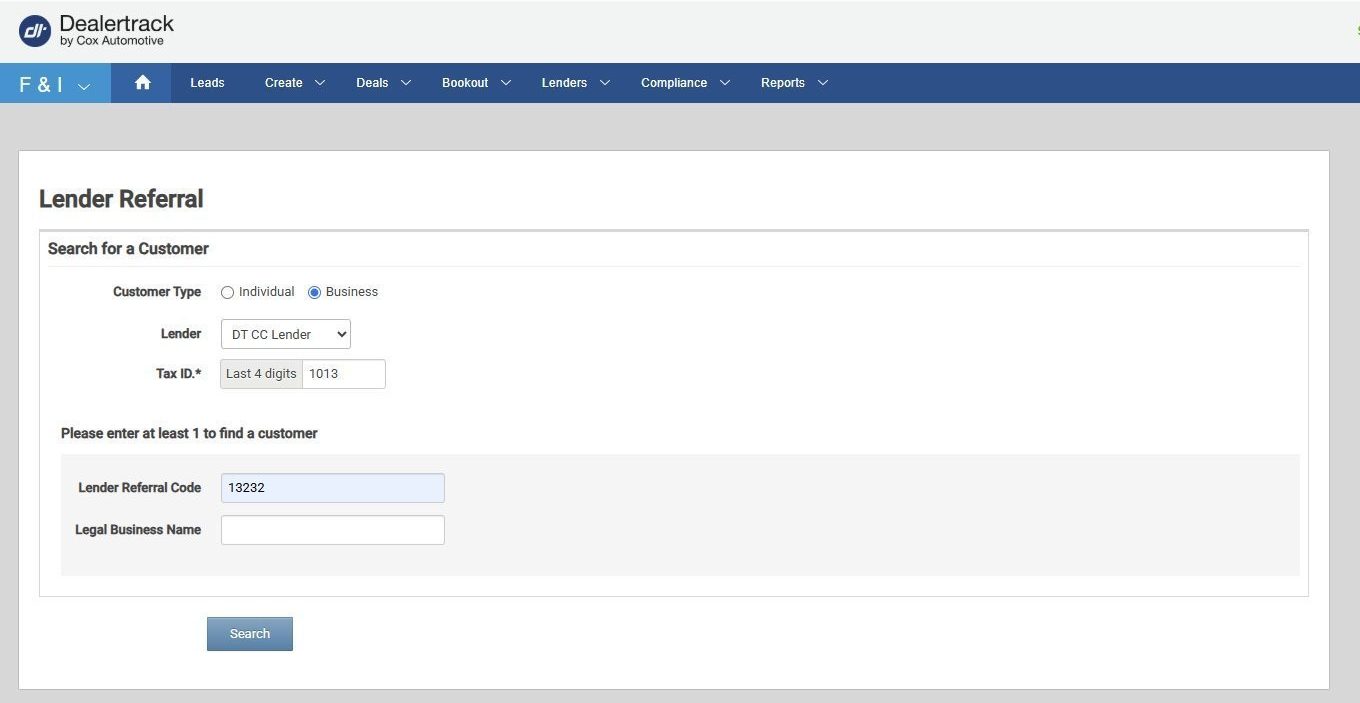The height and width of the screenshot is (703, 1360).
Task: Click the chevron arrow beside Deals
Action: pyautogui.click(x=406, y=83)
